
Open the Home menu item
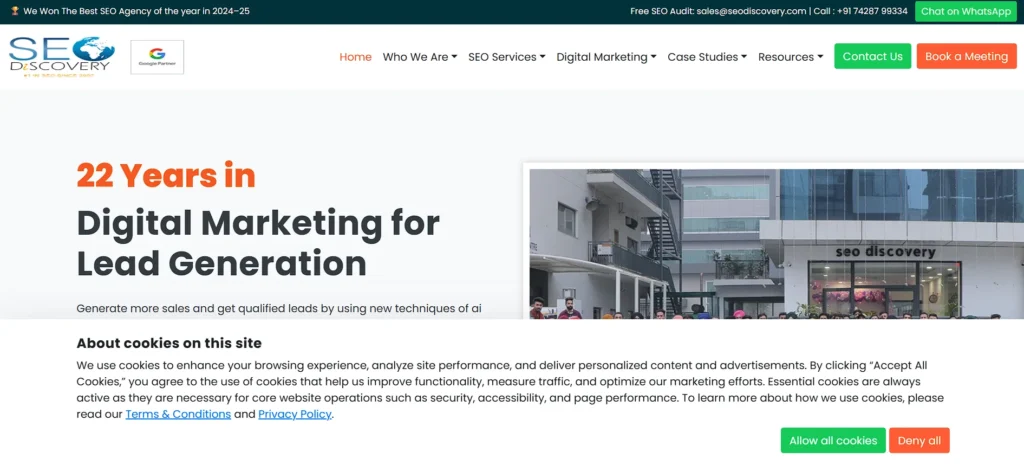355,57
